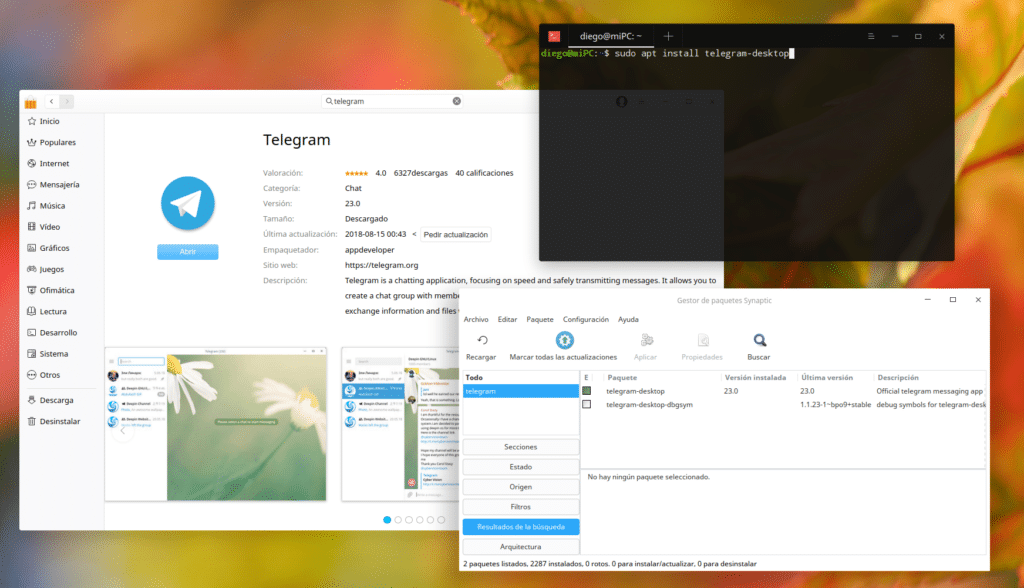This screenshot has width=1024, height=588.
Task: Open the Paquete menu in Synaptic
Action: [540, 319]
